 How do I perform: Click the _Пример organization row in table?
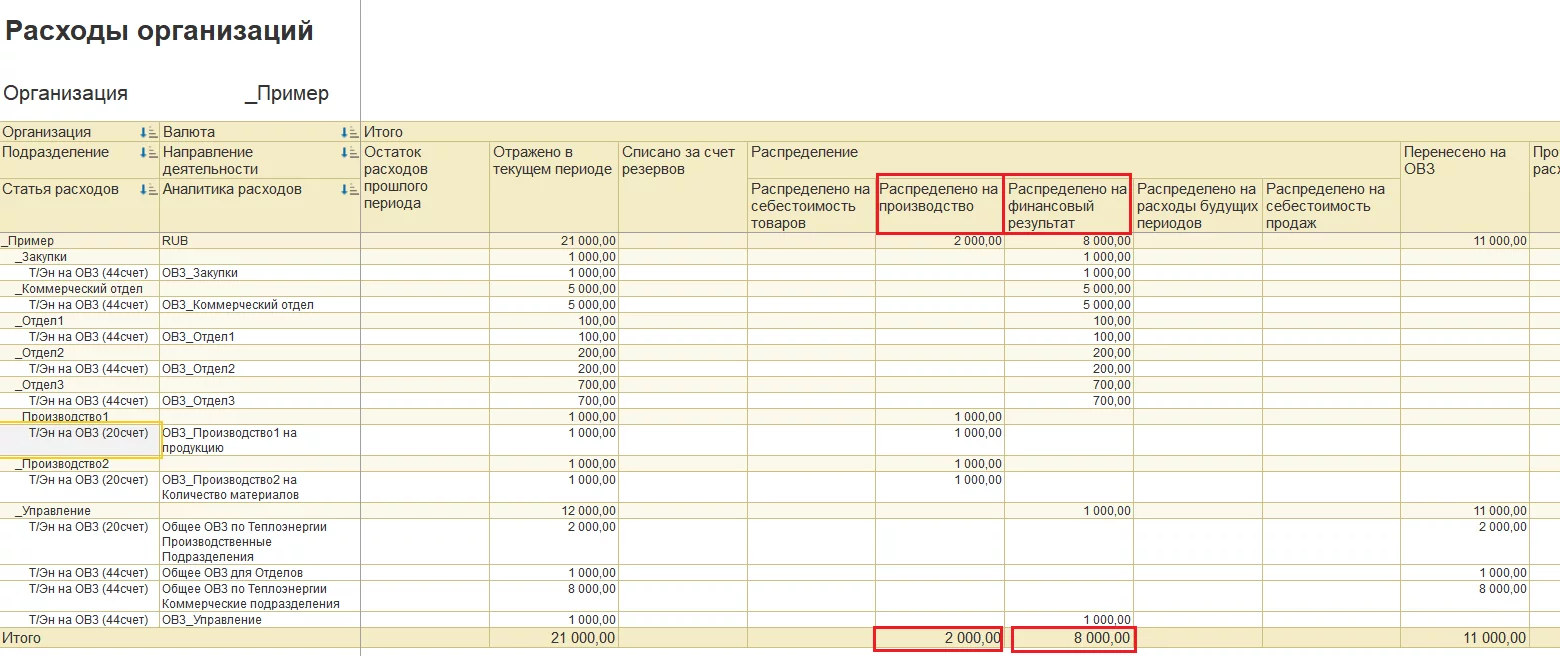[80, 241]
